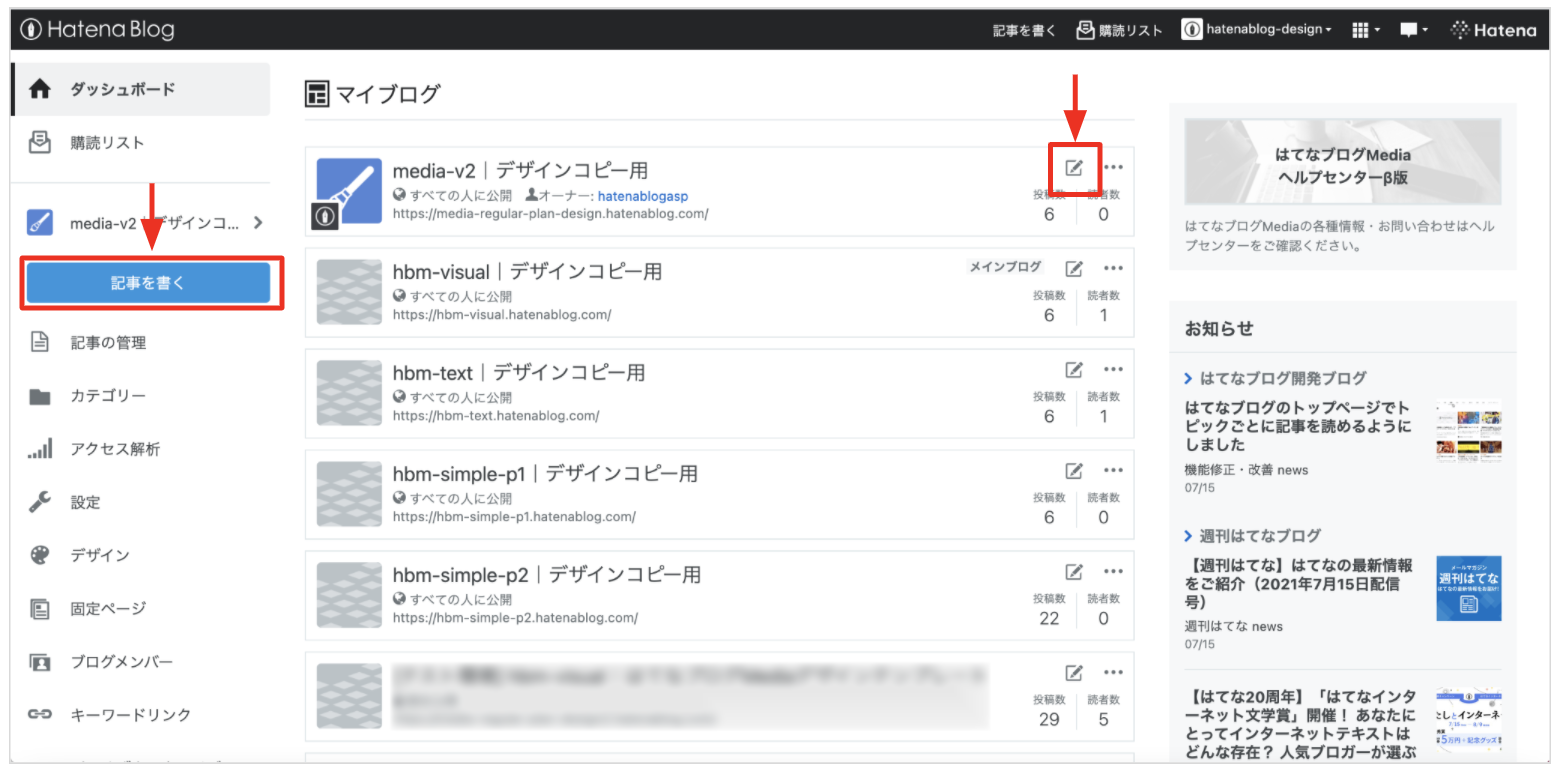Open the speech bubble notifications icon
Screen dimensions: 1562x772
tap(1413, 30)
